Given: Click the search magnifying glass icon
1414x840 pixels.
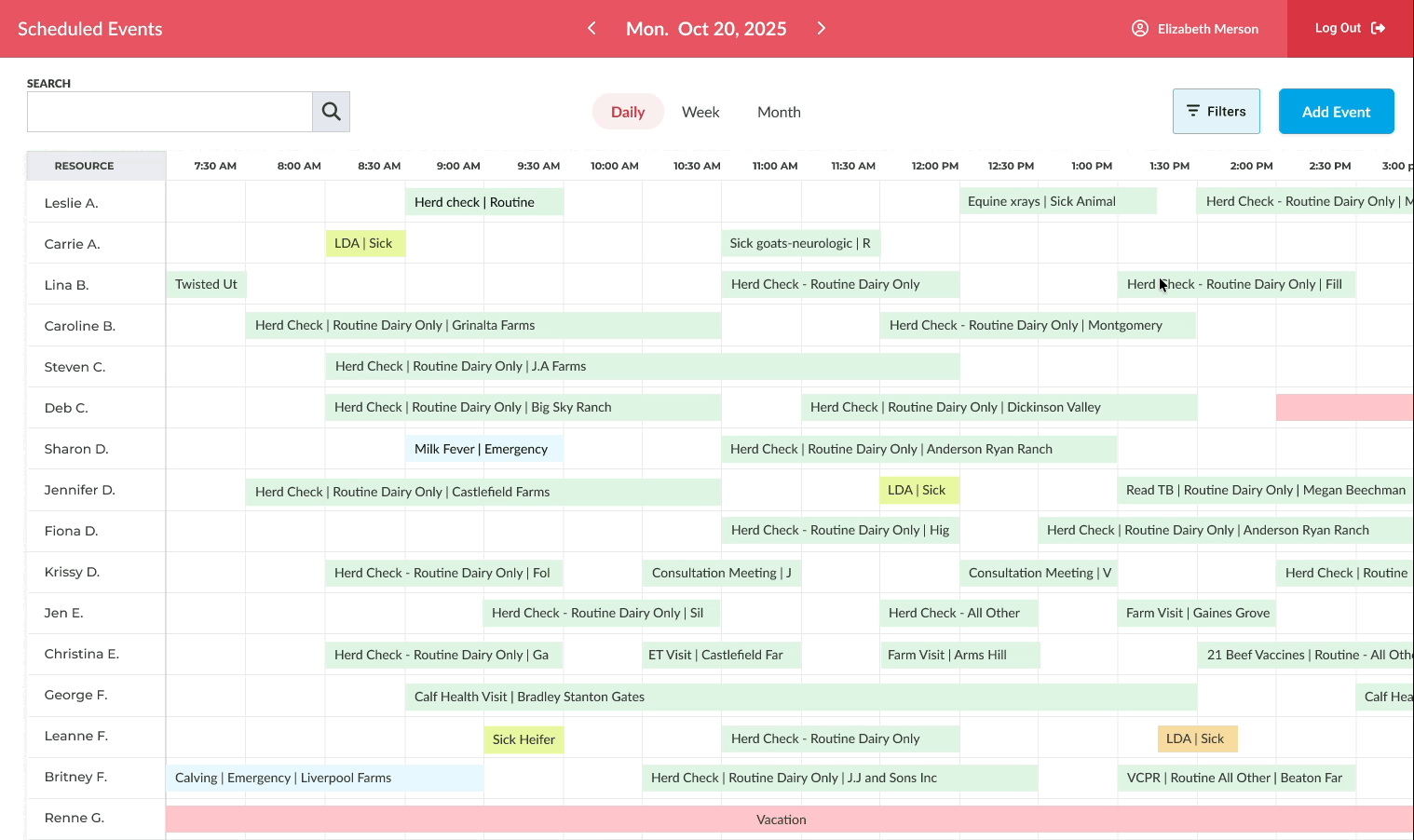Looking at the screenshot, I should pos(331,111).
